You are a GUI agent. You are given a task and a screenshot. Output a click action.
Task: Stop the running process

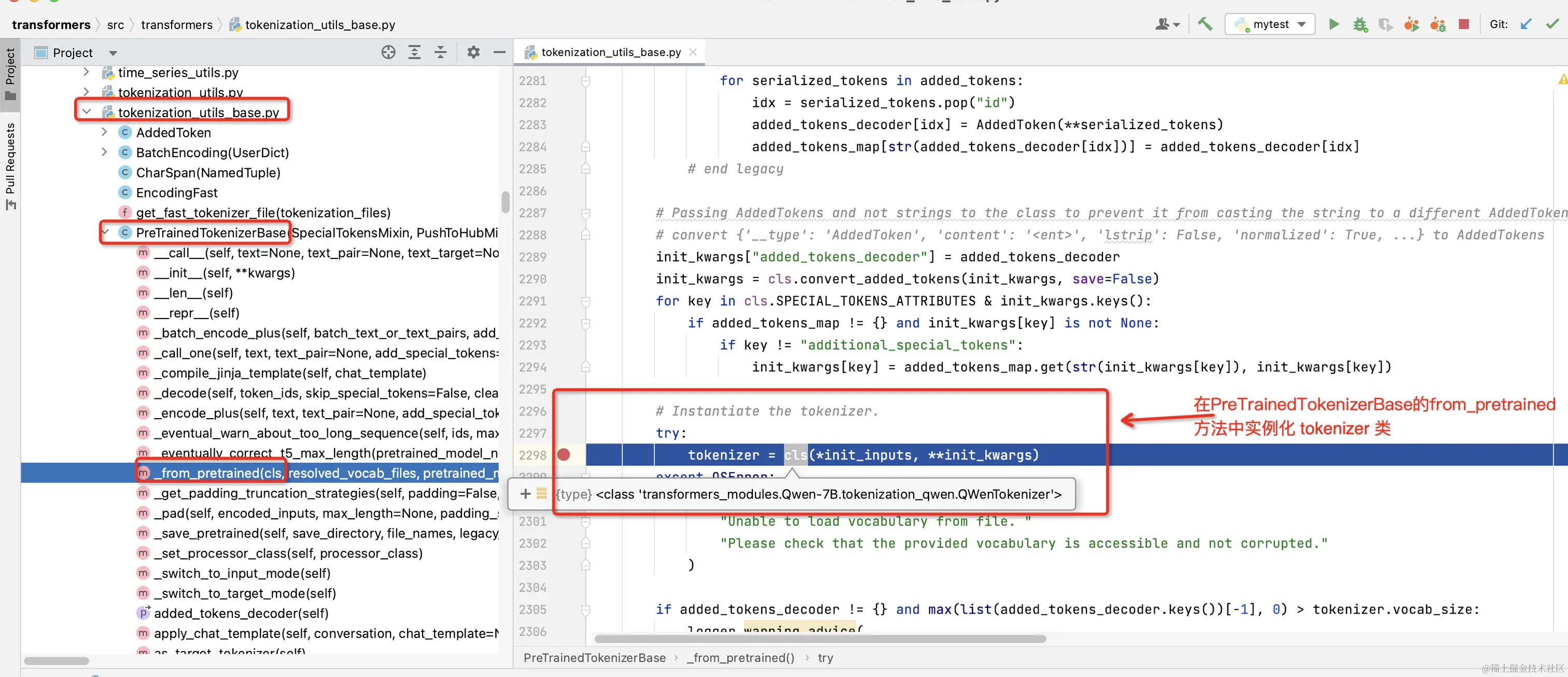[1463, 24]
